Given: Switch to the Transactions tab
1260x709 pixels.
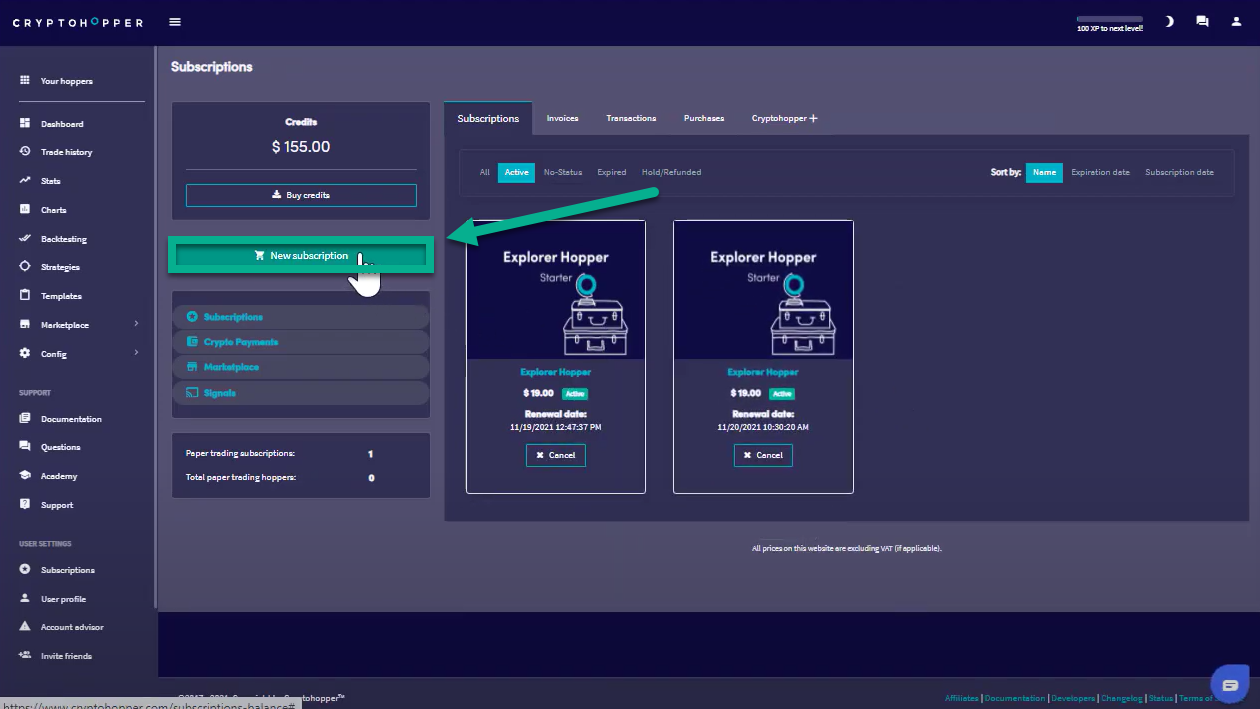Looking at the screenshot, I should [x=631, y=118].
